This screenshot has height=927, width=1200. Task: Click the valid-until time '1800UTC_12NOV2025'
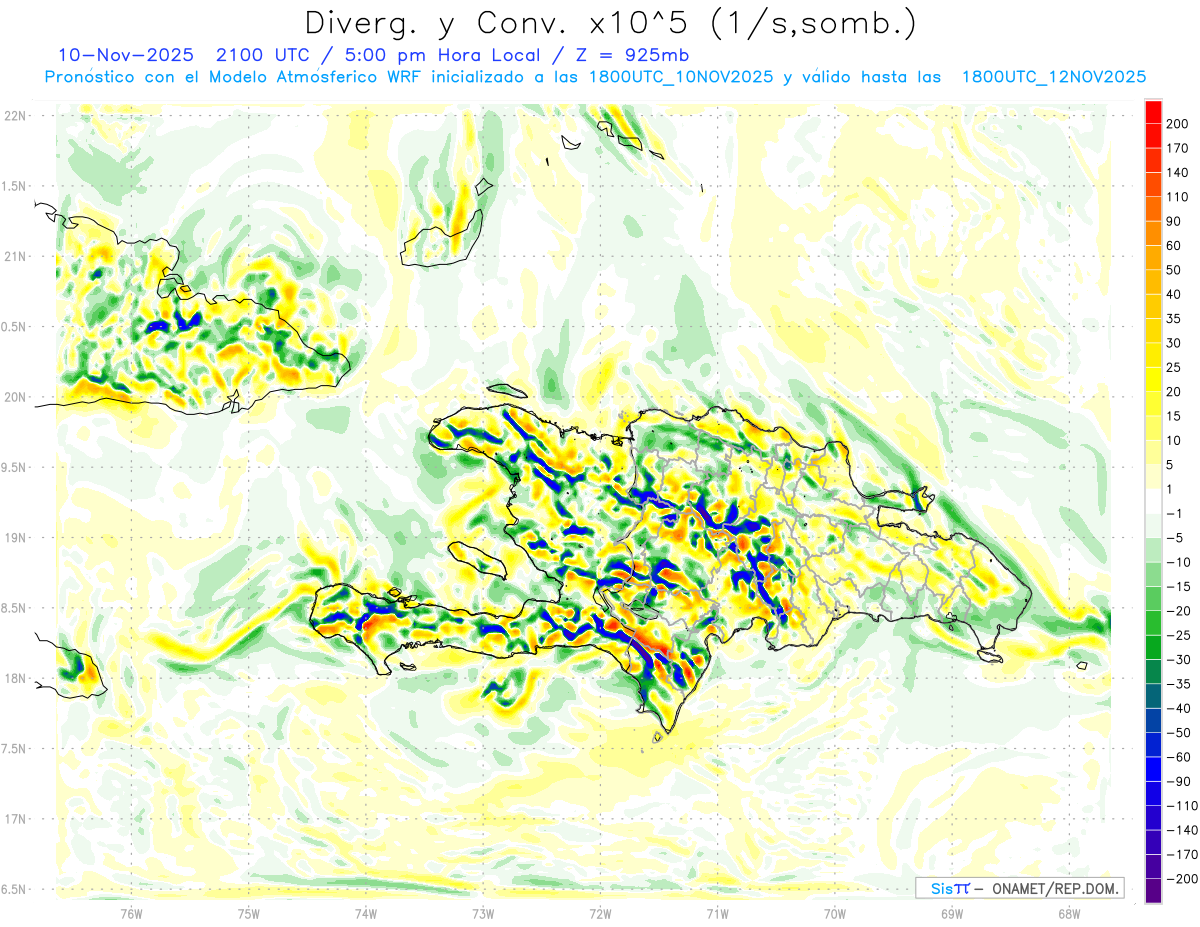[x=1053, y=76]
